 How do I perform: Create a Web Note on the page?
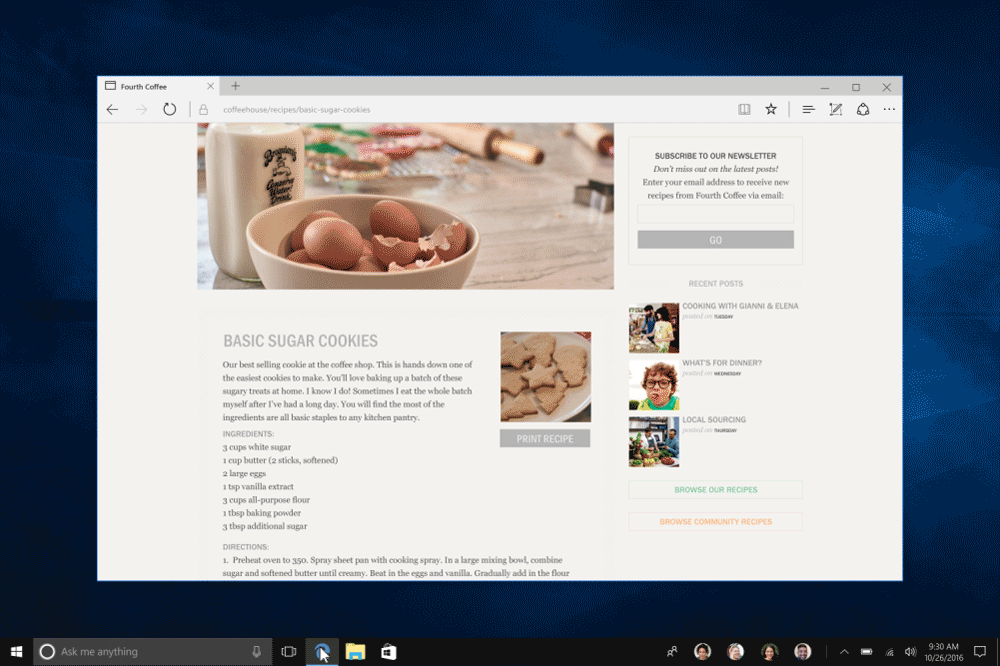[x=835, y=109]
